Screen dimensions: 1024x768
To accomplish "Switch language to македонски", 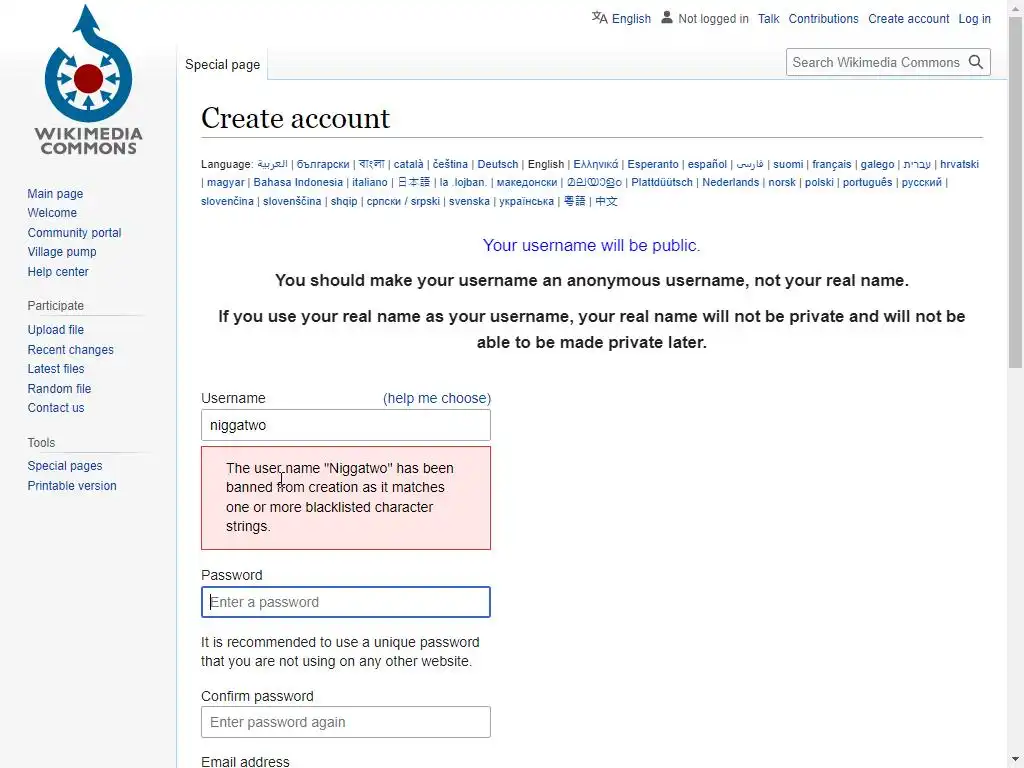I will [526, 182].
